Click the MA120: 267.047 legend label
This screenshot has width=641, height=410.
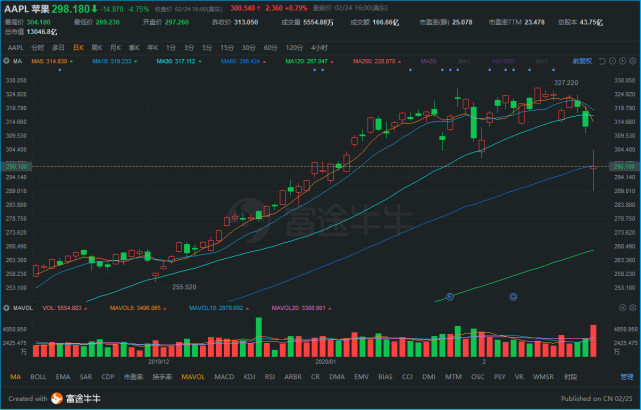(306, 61)
